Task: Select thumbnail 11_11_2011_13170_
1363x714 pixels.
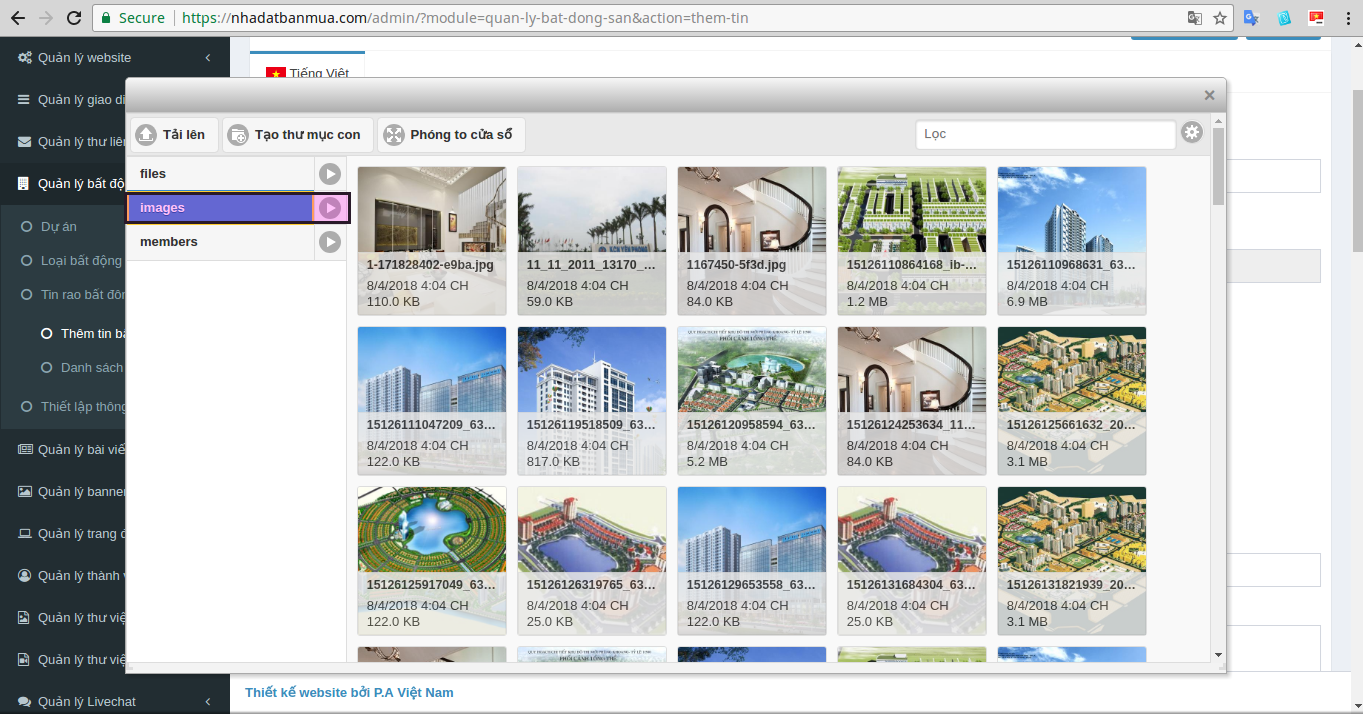Action: [592, 241]
